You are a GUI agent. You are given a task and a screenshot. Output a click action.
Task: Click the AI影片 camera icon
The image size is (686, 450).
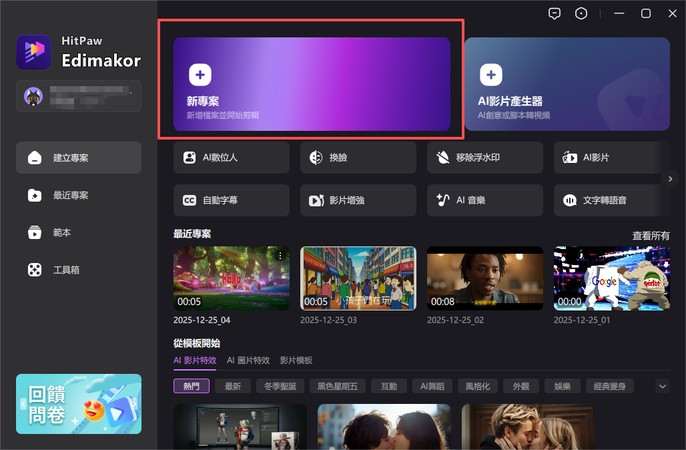click(x=570, y=157)
